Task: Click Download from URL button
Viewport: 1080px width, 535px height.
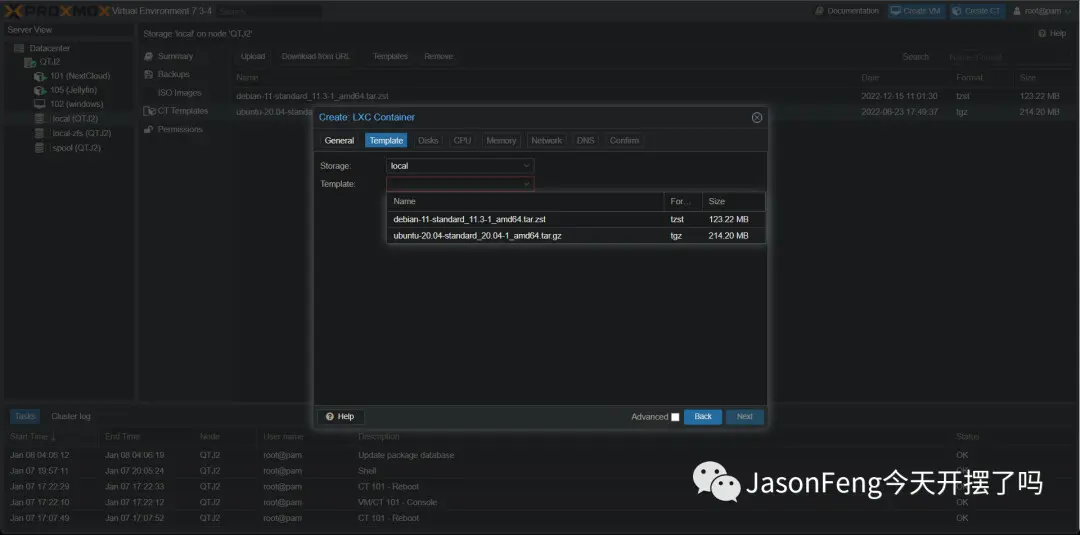Action: [x=315, y=56]
